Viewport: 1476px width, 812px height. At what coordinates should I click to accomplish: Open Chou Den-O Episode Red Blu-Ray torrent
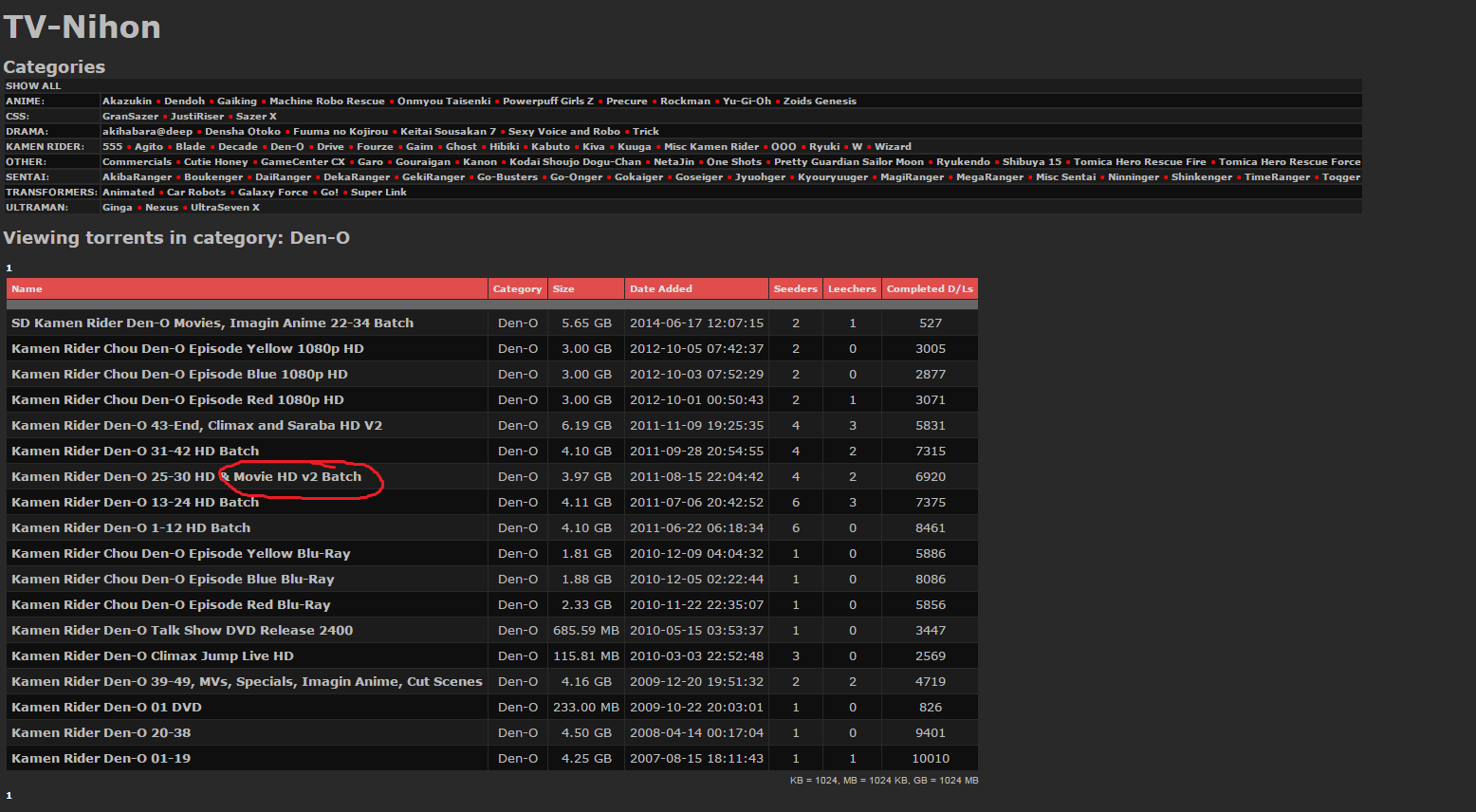(171, 605)
